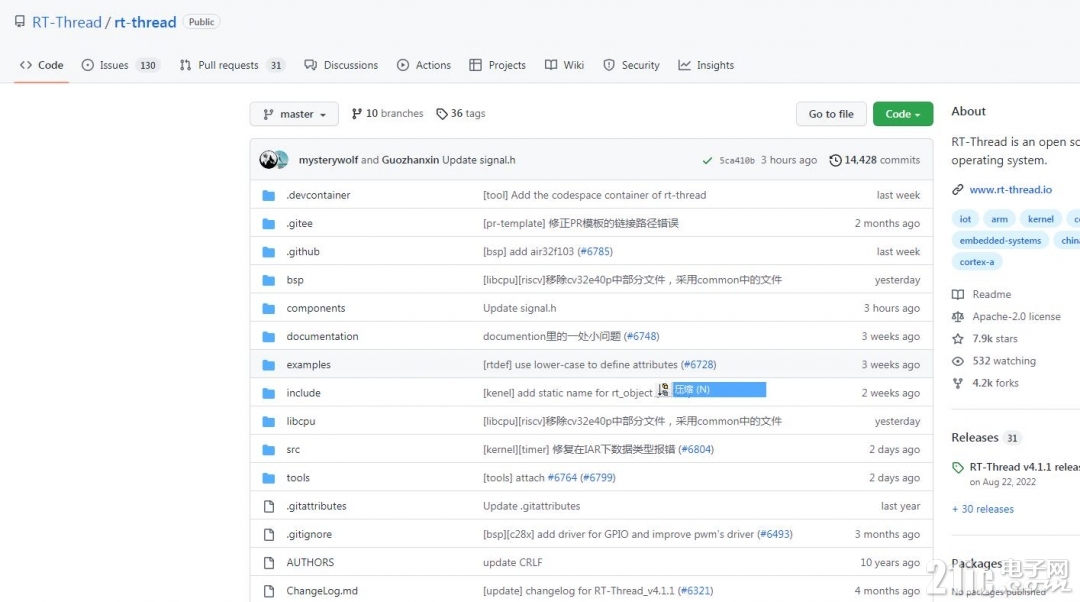Click the Go to file button
The image size is (1080, 602).
(831, 114)
